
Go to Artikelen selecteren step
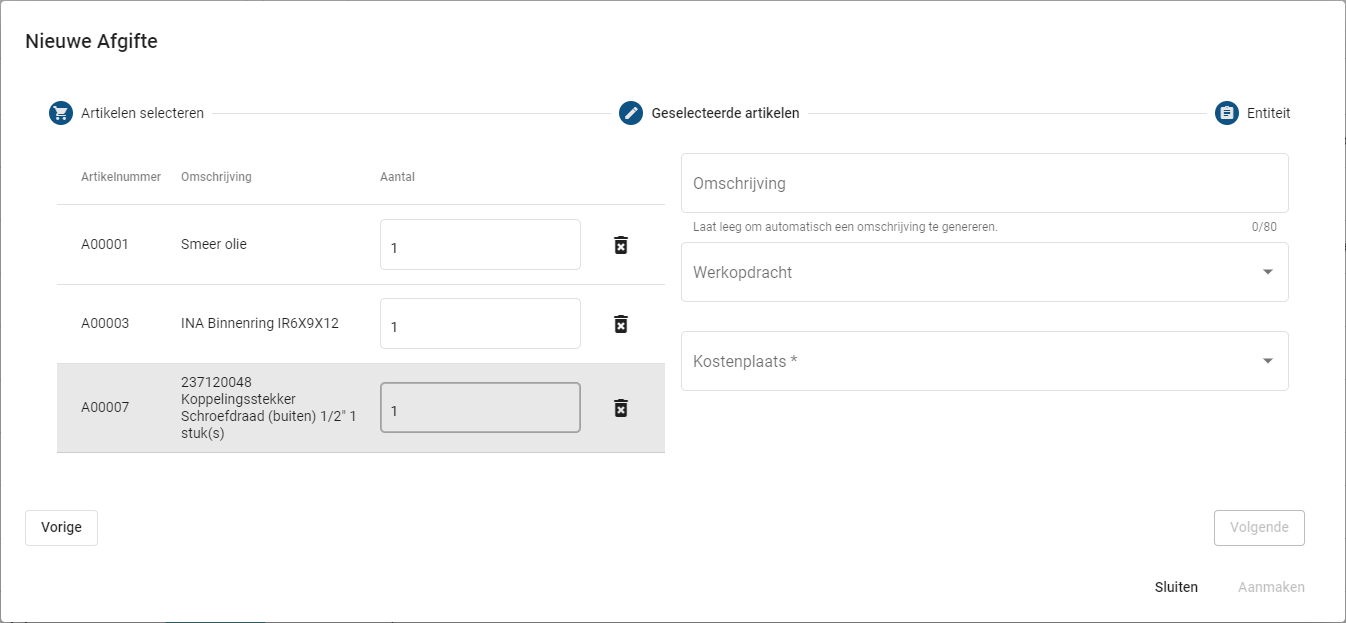pos(142,113)
